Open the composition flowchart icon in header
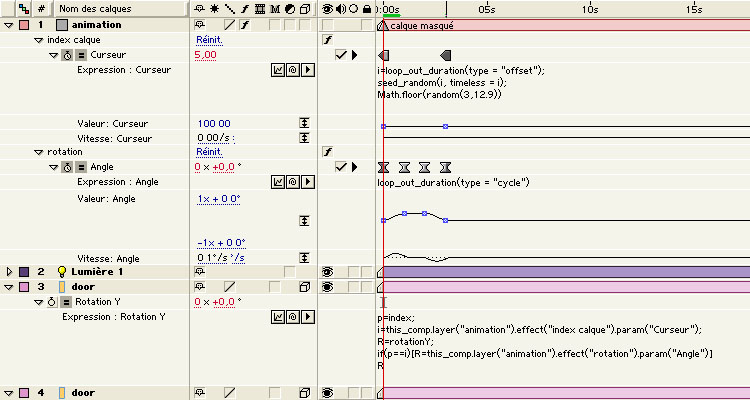The image size is (750, 400). click(24, 9)
